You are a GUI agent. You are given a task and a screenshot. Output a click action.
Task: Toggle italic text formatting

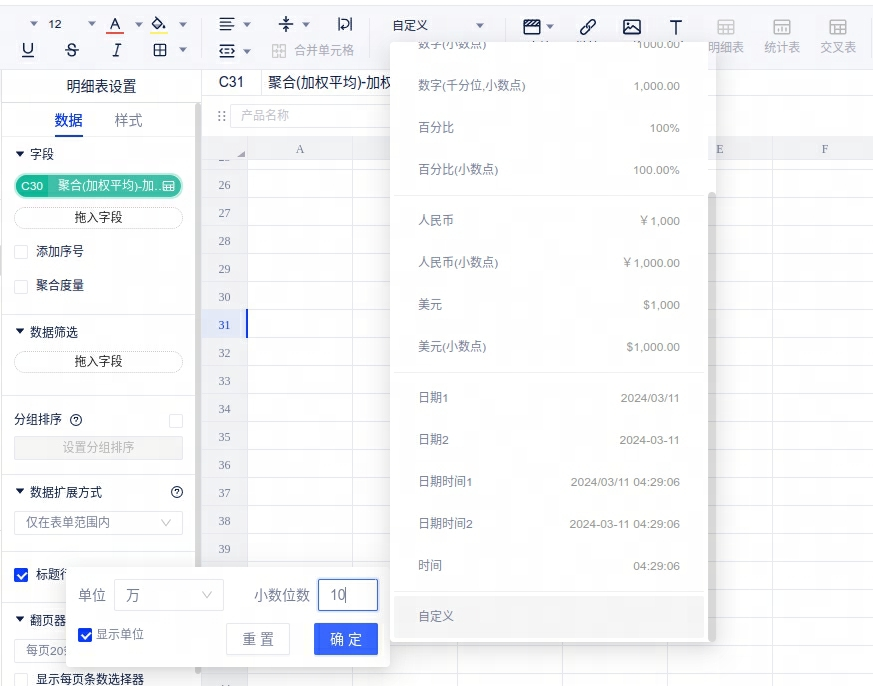point(116,50)
